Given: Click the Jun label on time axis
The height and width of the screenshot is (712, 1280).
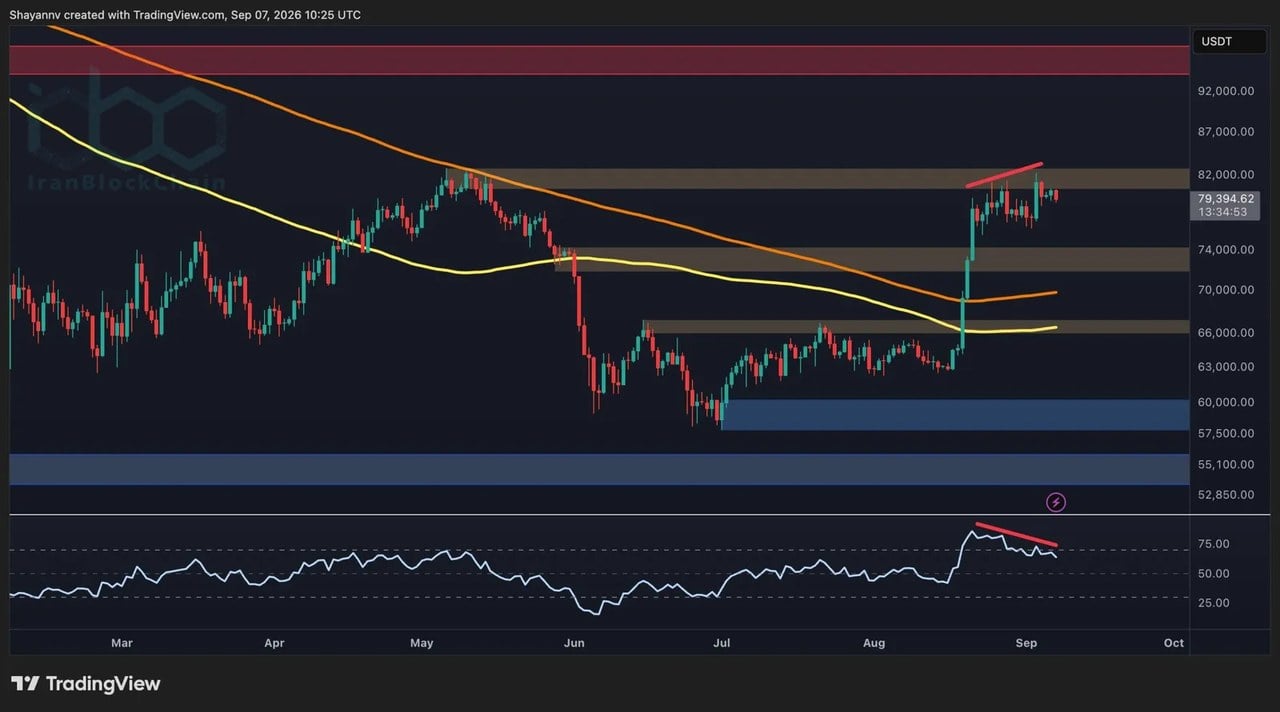Looking at the screenshot, I should click(x=574, y=643).
